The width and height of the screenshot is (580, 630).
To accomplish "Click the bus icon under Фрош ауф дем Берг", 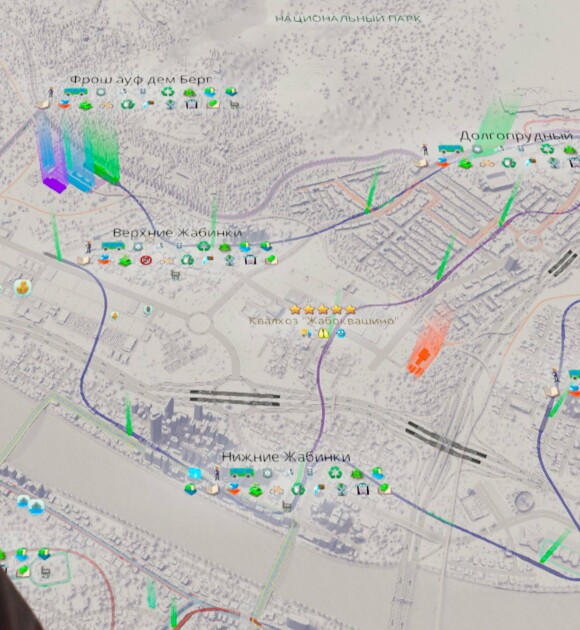I will pos(76,92).
